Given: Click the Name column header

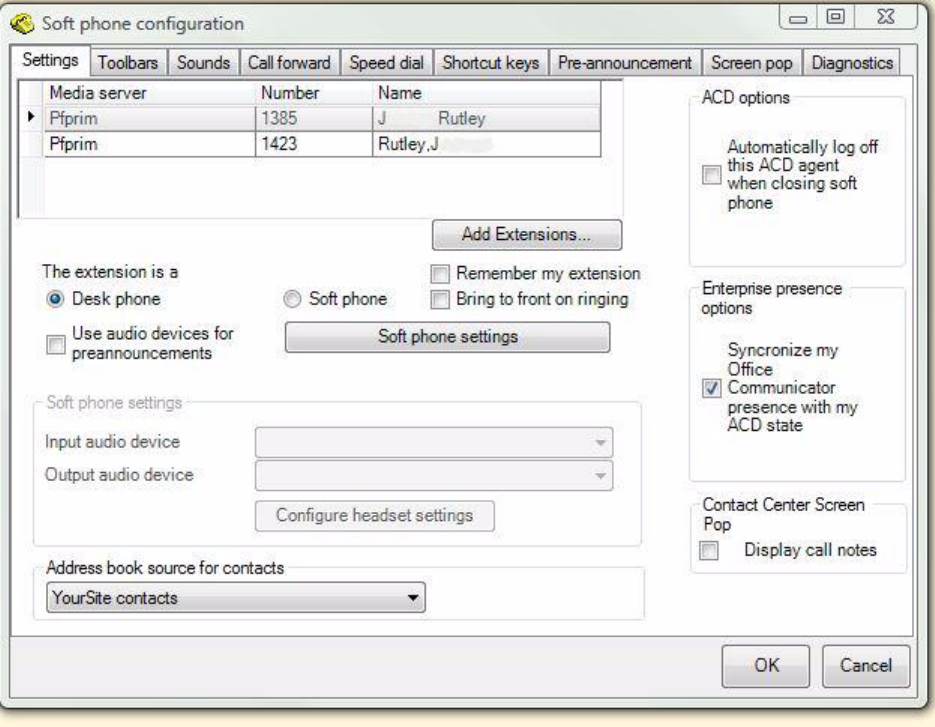Looking at the screenshot, I should 486,93.
